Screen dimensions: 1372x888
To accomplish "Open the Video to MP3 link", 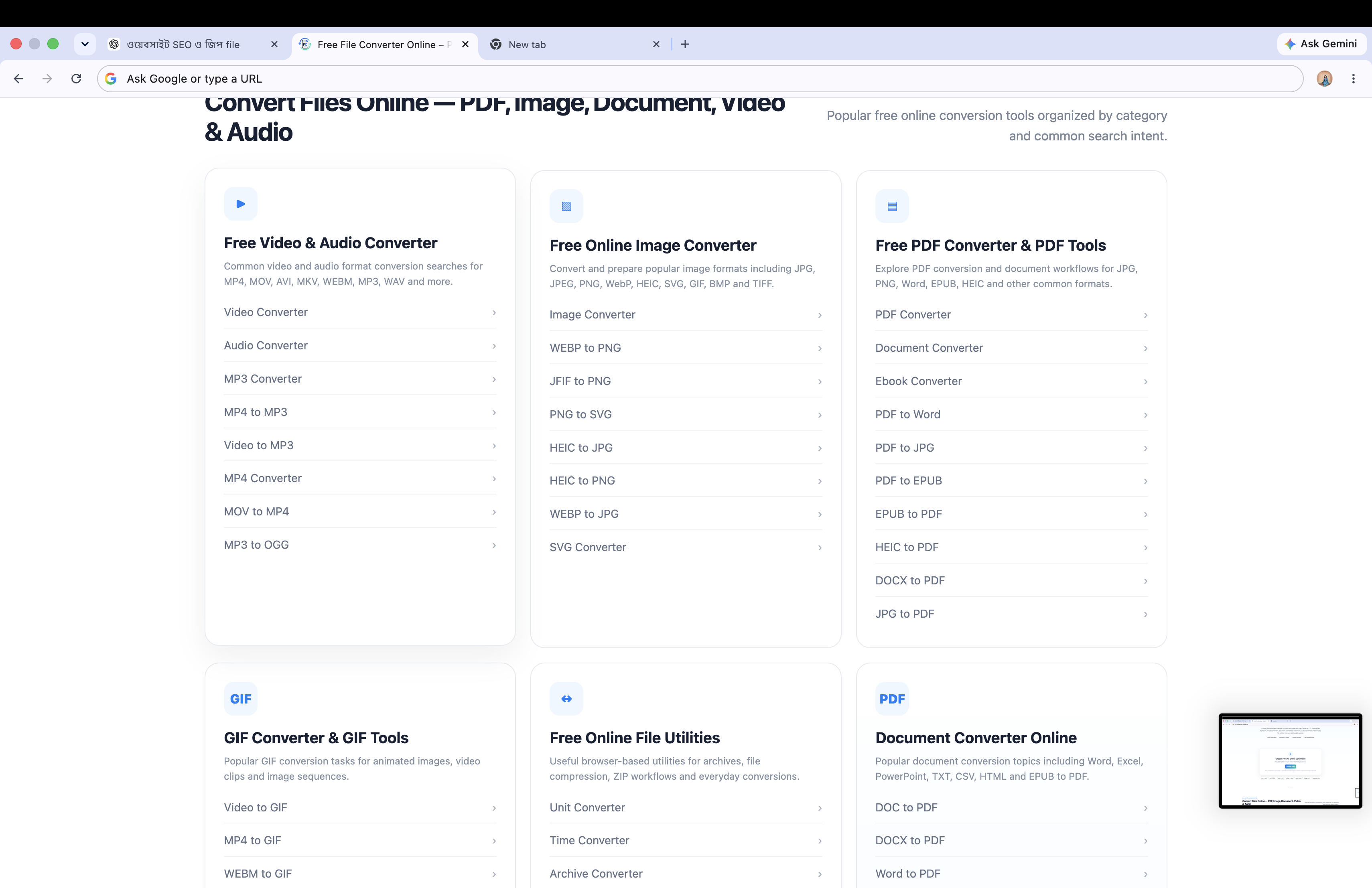I will [360, 446].
